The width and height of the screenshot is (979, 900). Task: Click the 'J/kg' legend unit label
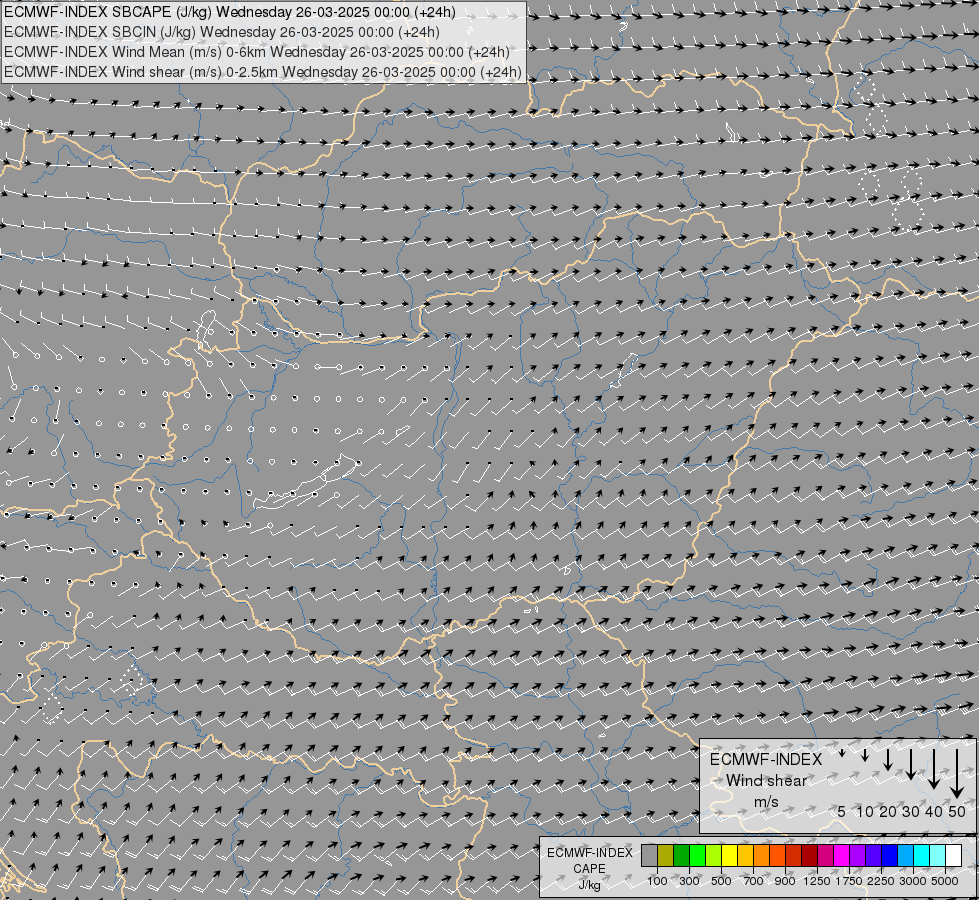[x=589, y=884]
